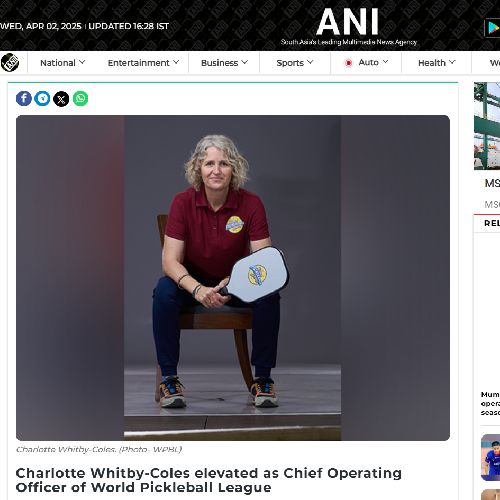Viewport: 500px width, 500px height.
Task: Expand the Business menu chevron
Action: pos(245,62)
